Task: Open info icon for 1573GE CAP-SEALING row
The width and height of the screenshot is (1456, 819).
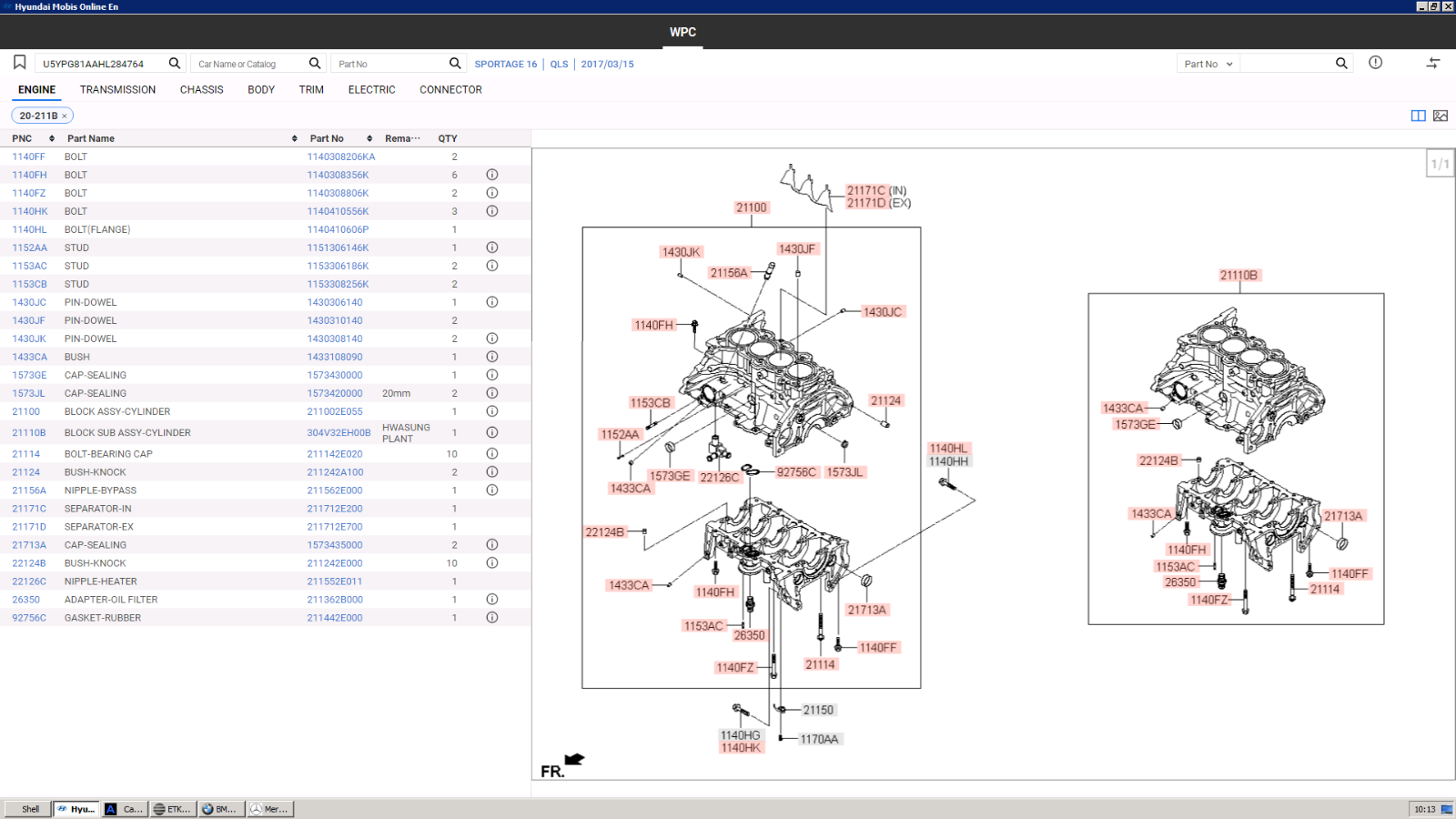Action: click(x=492, y=375)
